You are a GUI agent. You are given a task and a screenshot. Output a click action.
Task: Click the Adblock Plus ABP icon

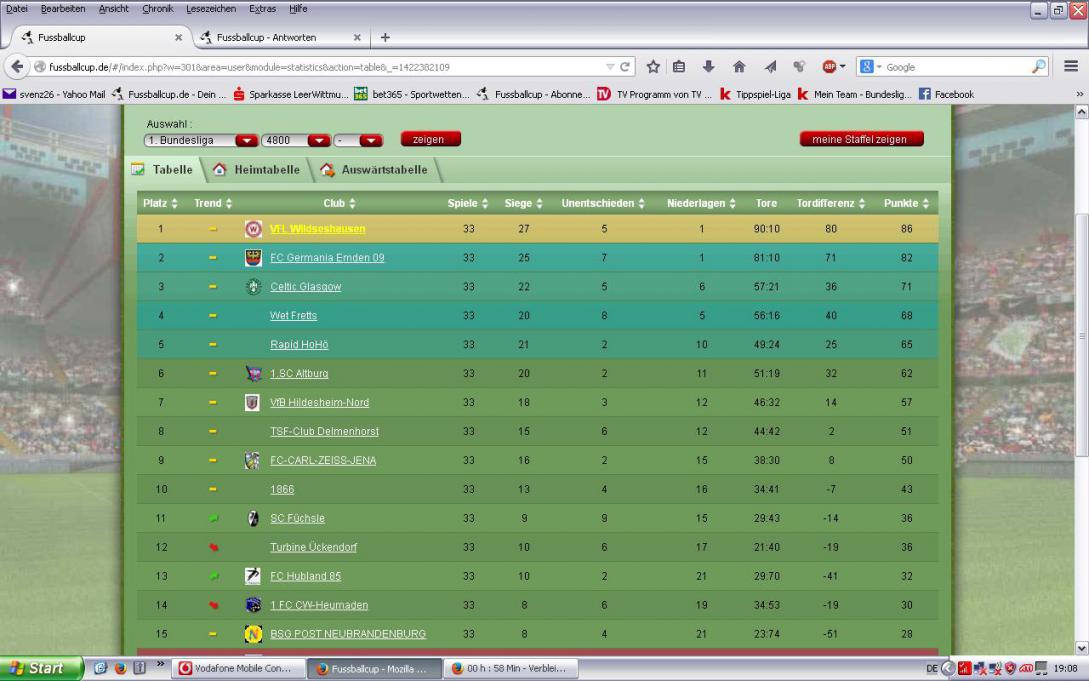829,67
